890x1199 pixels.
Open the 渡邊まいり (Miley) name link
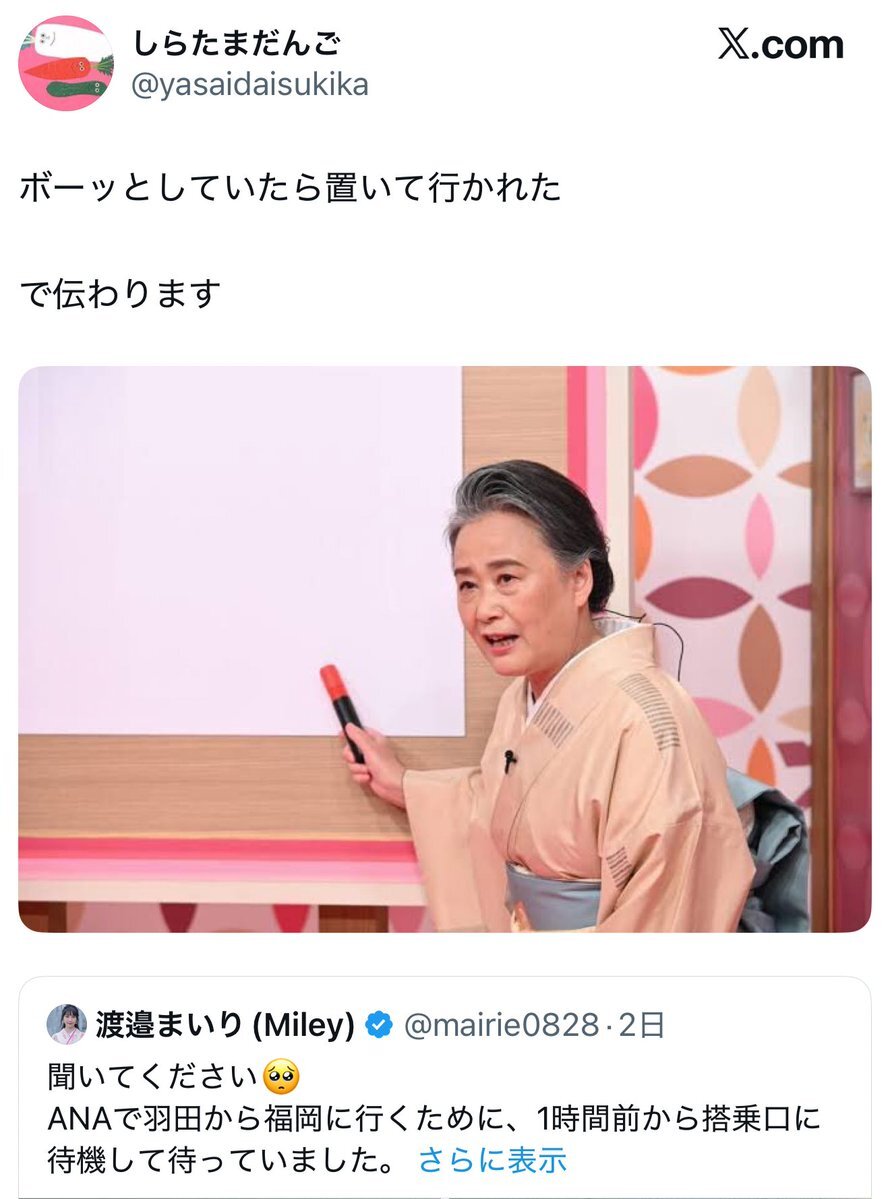[225, 1025]
